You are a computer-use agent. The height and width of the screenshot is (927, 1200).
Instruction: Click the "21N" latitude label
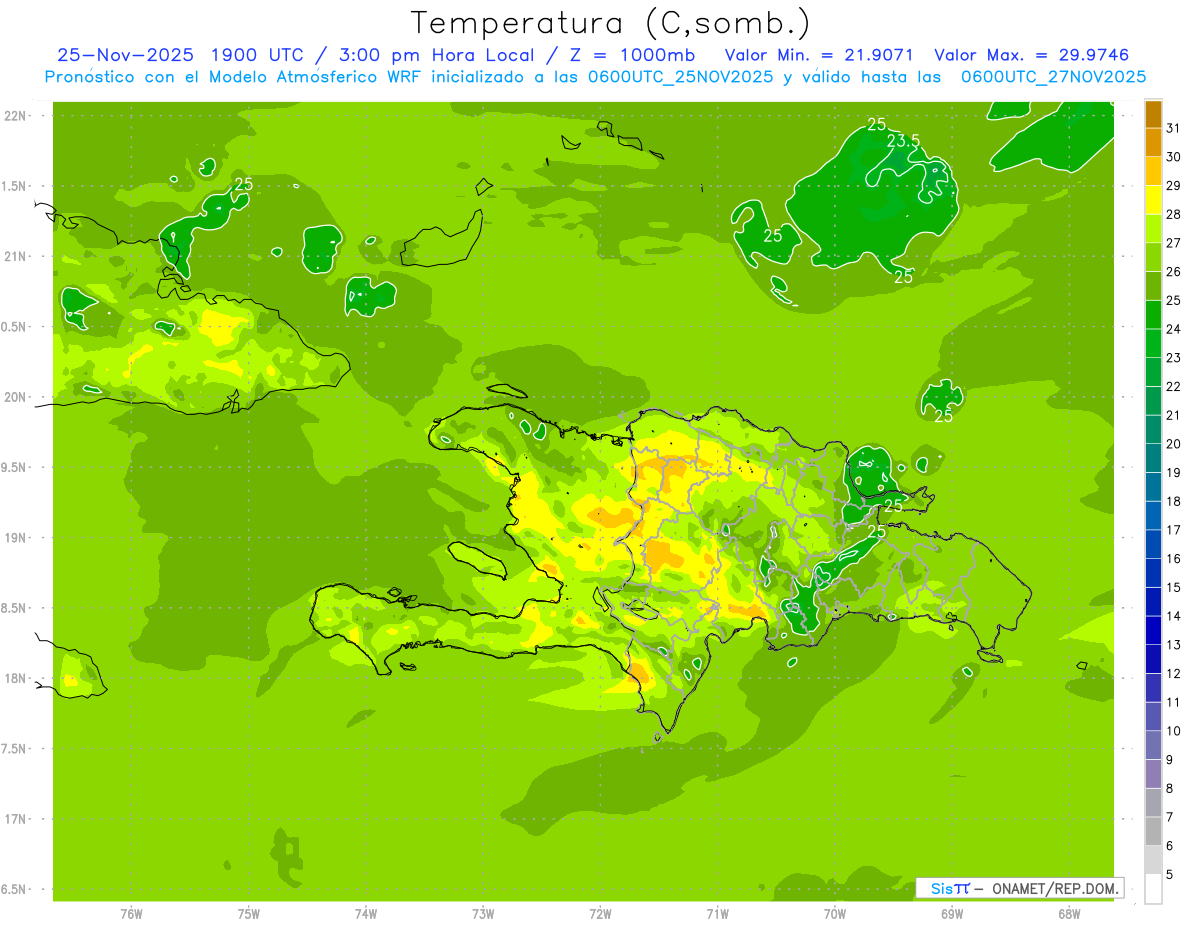click(17, 257)
